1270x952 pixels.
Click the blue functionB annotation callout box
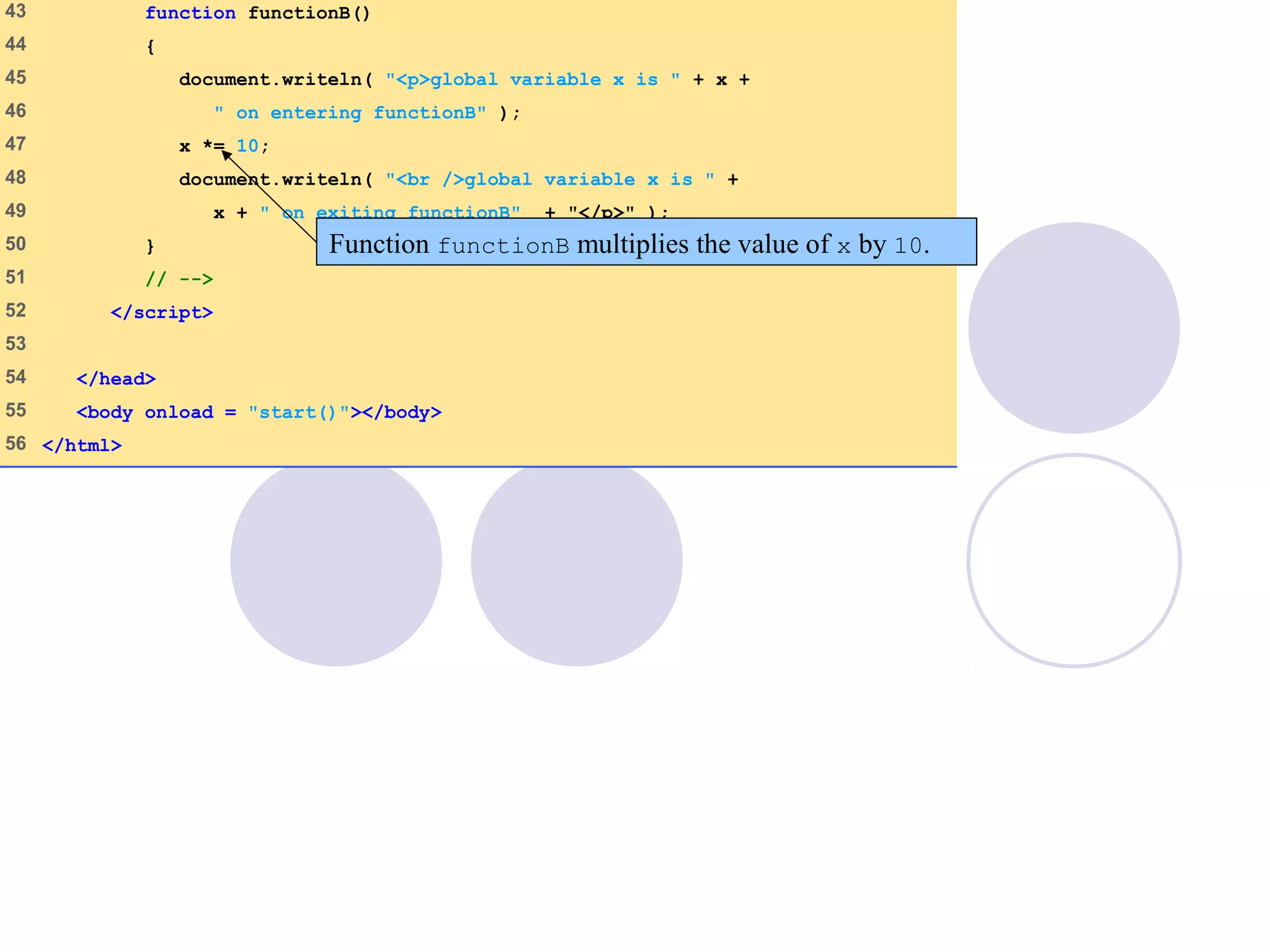coord(645,242)
